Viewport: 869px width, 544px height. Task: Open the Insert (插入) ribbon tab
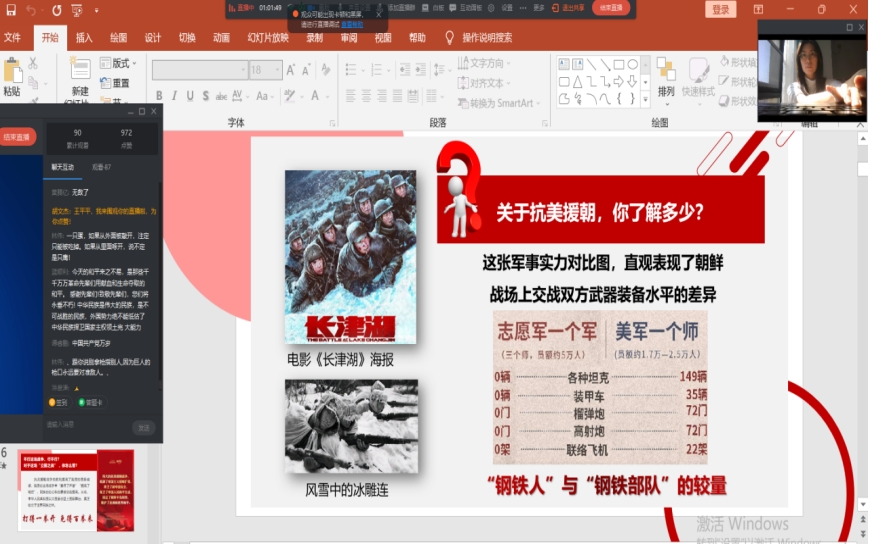84,38
